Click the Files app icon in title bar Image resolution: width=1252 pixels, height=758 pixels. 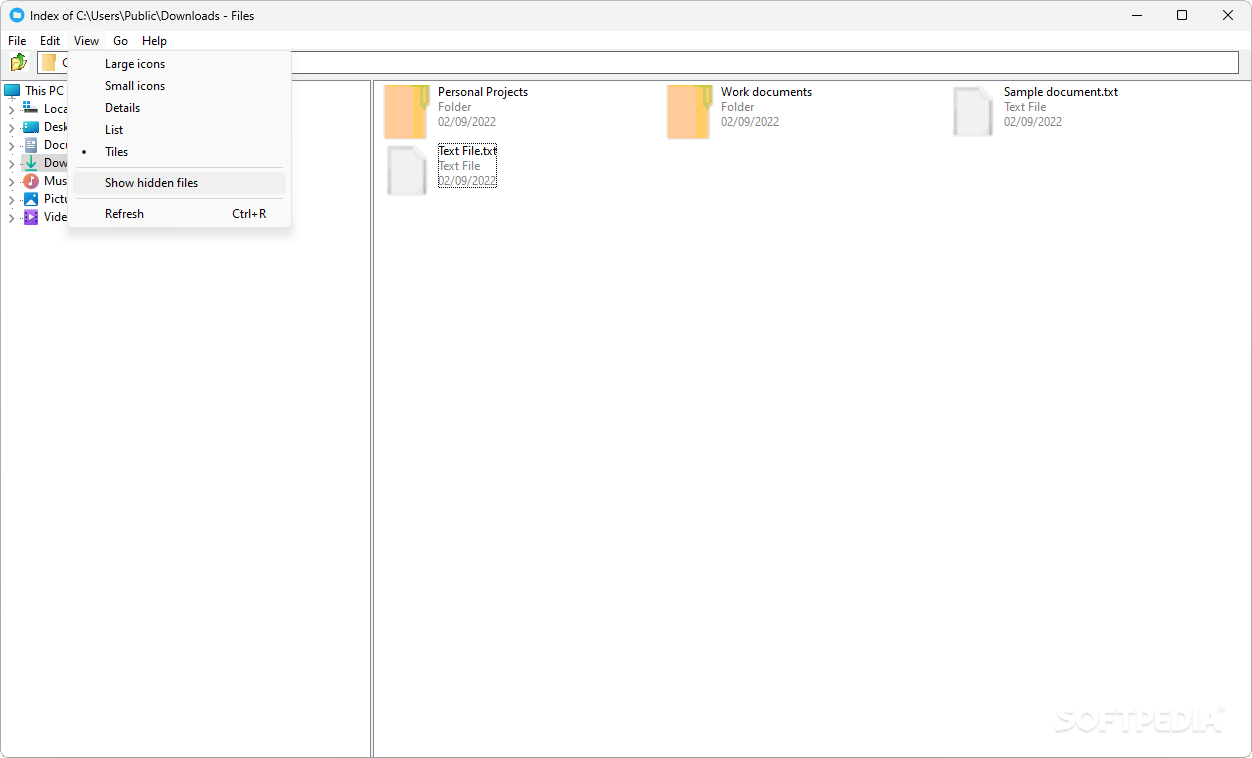click(x=16, y=15)
